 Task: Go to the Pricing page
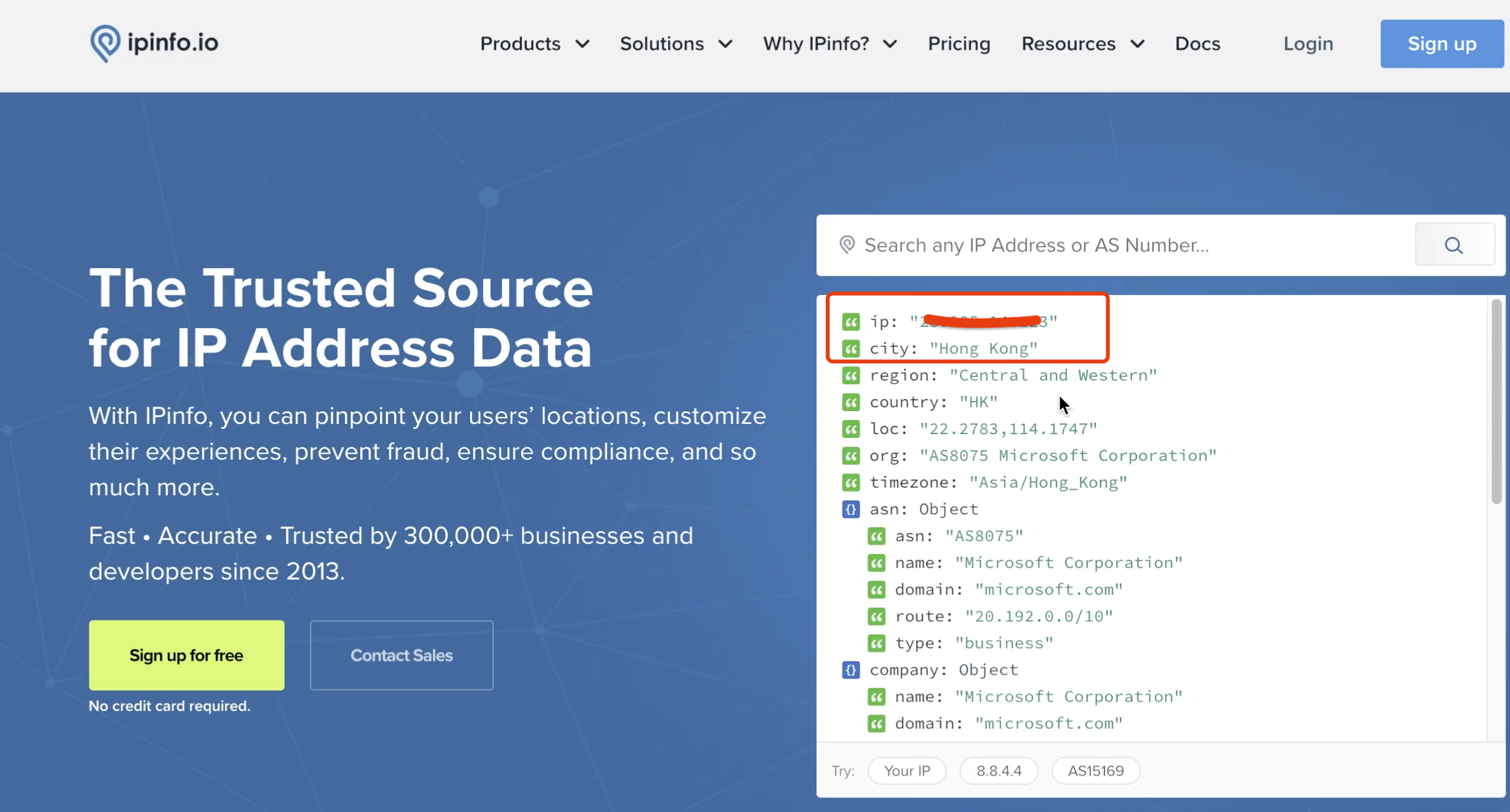(x=959, y=44)
